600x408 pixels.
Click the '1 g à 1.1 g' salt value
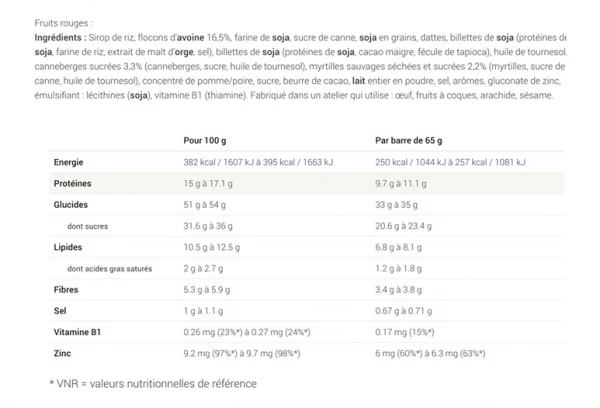203,311
